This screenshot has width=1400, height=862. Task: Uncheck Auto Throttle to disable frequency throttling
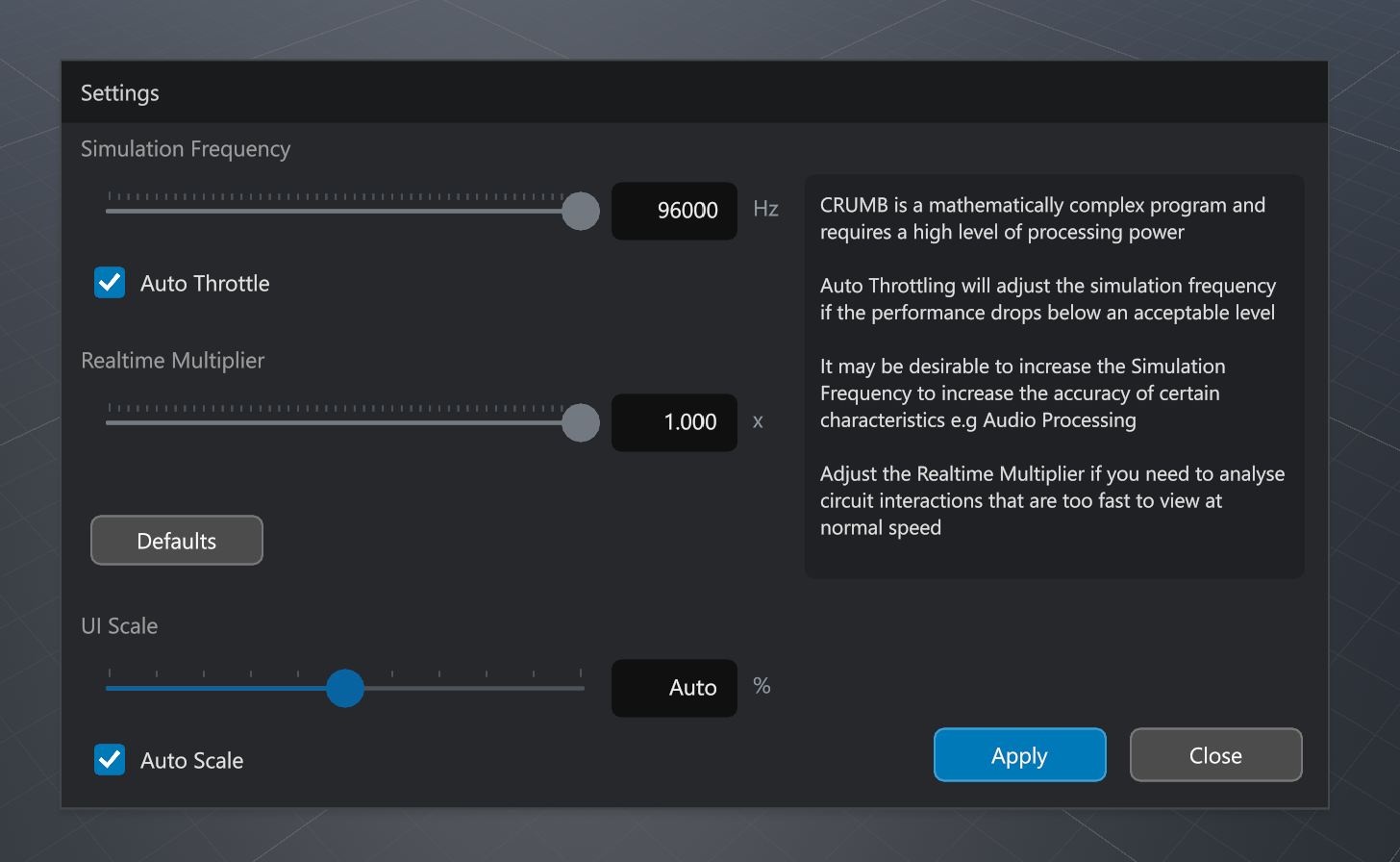tap(109, 283)
